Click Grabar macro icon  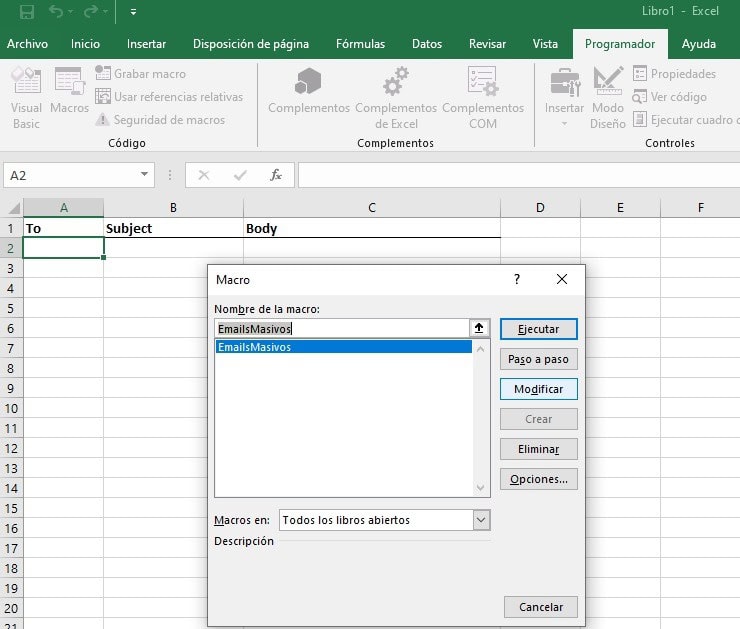103,74
